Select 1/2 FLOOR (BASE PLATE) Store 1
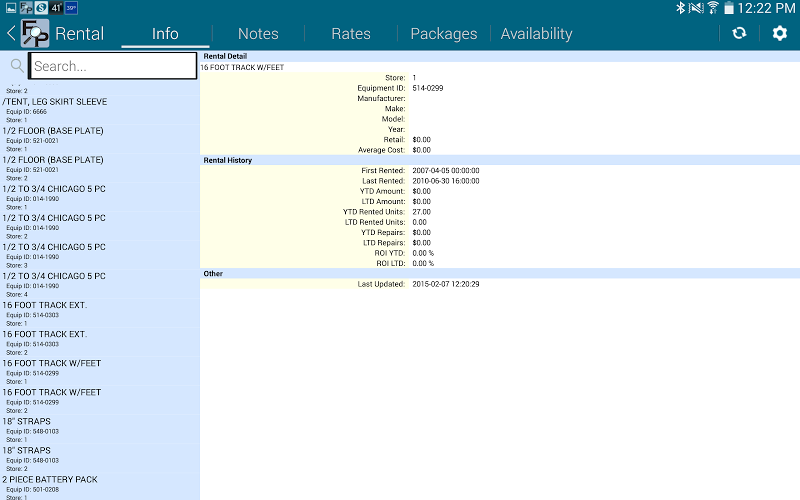 coord(99,139)
